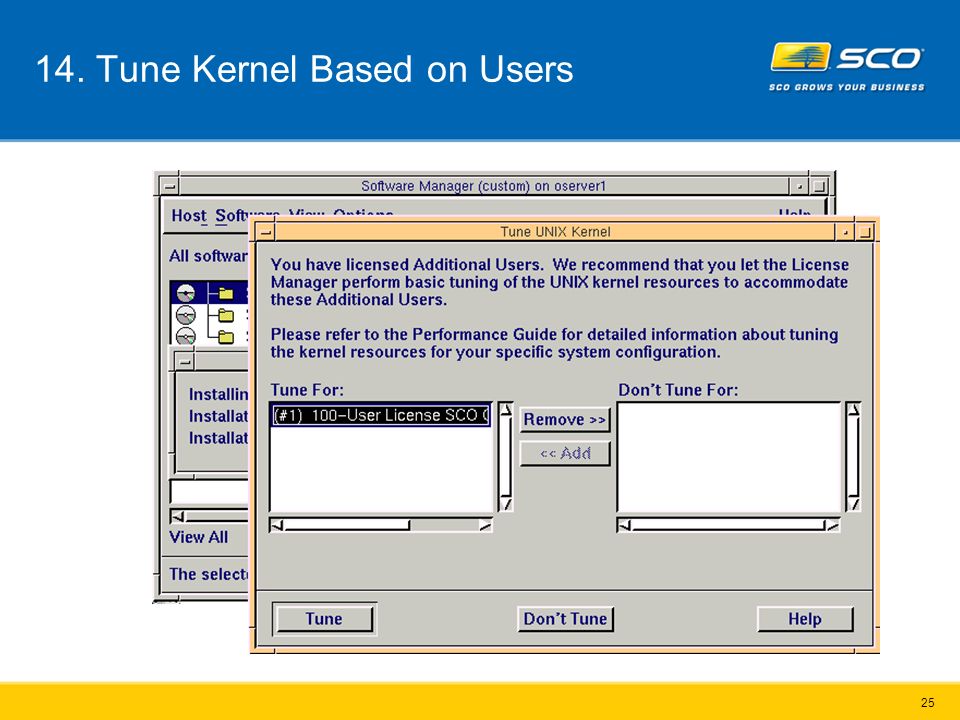The height and width of the screenshot is (720, 960).
Task: Click the Tune For horizontal scrollbar thumb
Action: pyautogui.click(x=347, y=525)
